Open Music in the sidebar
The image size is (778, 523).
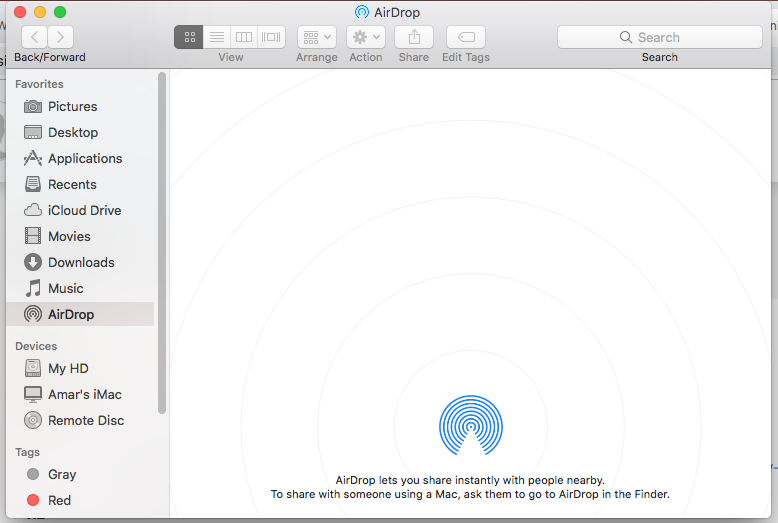[80, 288]
